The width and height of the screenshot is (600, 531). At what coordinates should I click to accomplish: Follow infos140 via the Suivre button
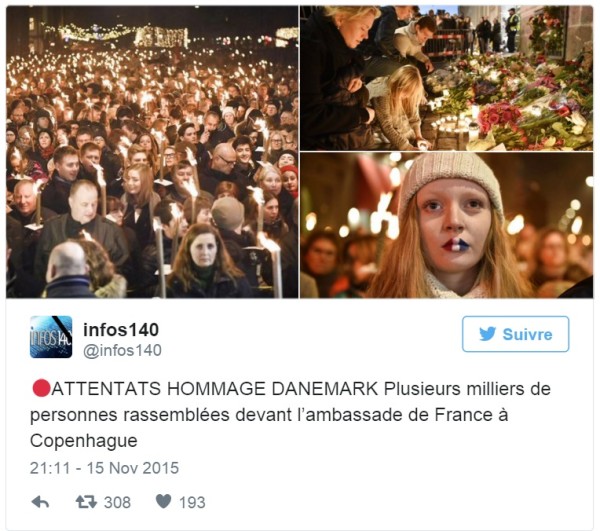[515, 334]
